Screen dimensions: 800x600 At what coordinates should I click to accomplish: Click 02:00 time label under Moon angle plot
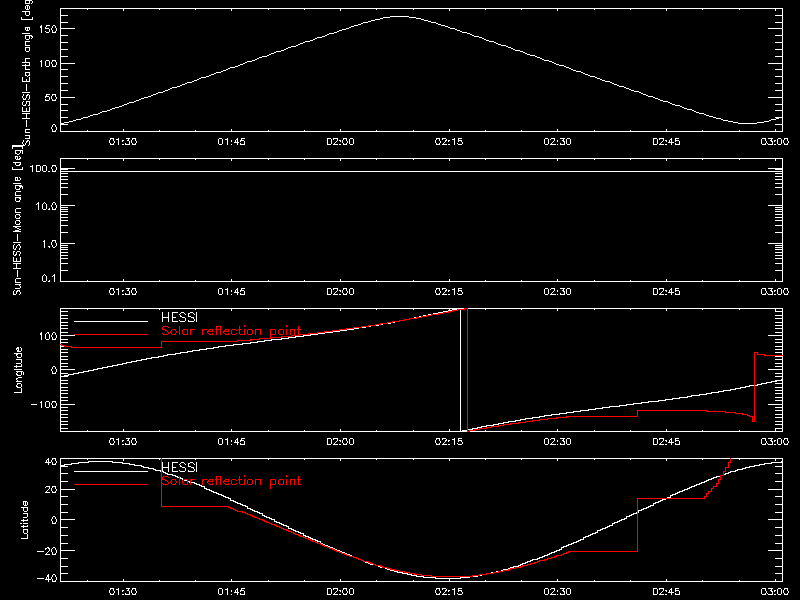pyautogui.click(x=340, y=292)
